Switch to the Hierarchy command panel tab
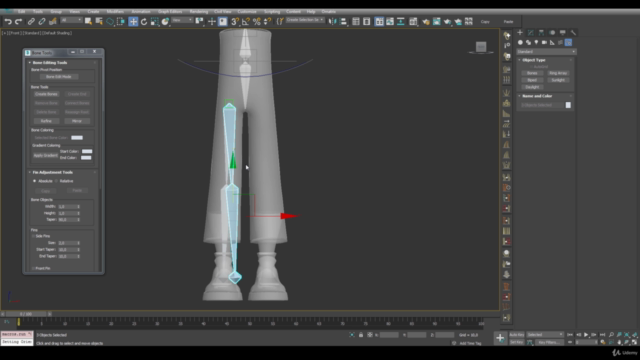The image size is (640, 360). pos(541,33)
